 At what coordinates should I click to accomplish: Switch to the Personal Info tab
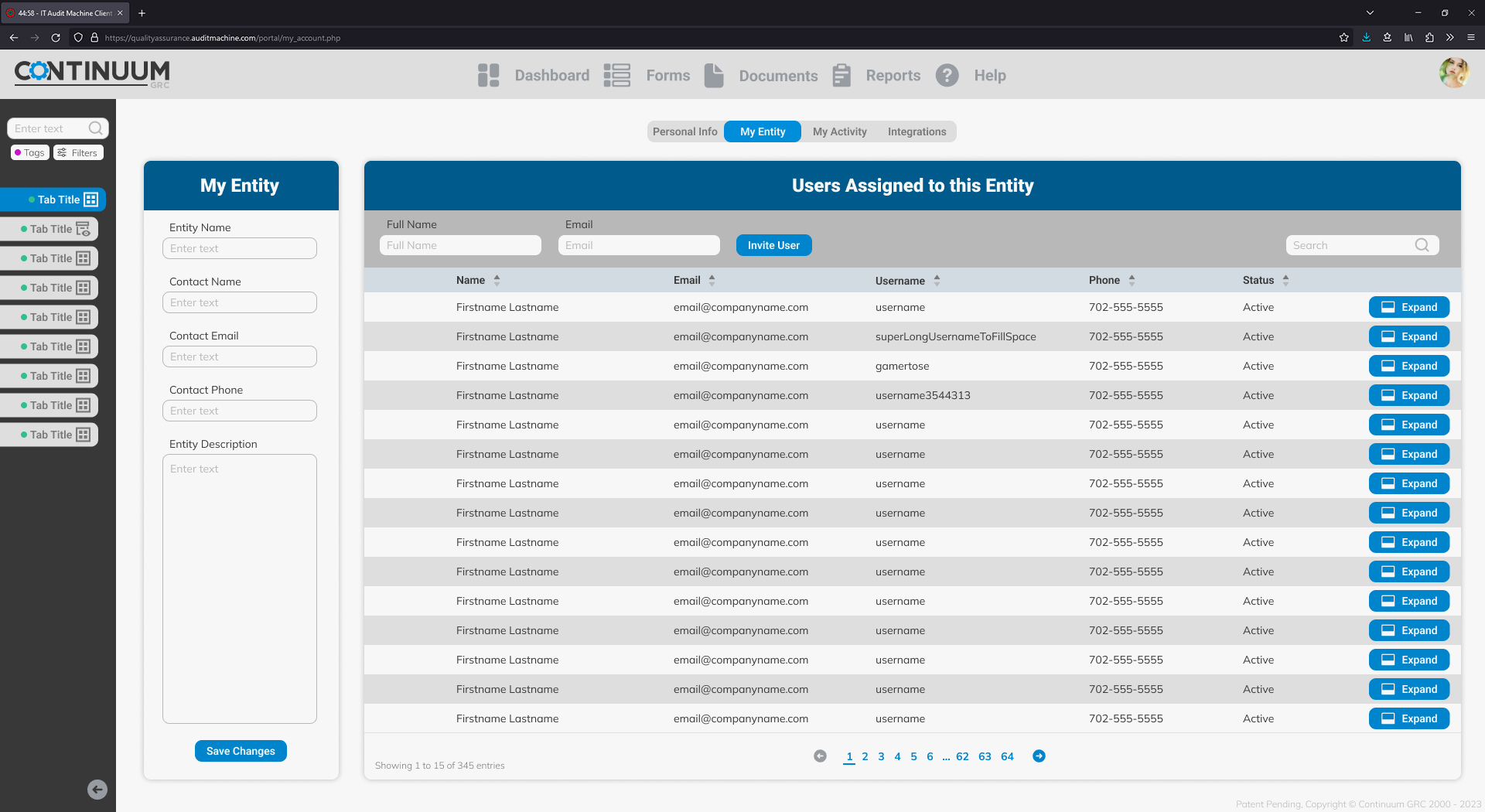point(684,131)
